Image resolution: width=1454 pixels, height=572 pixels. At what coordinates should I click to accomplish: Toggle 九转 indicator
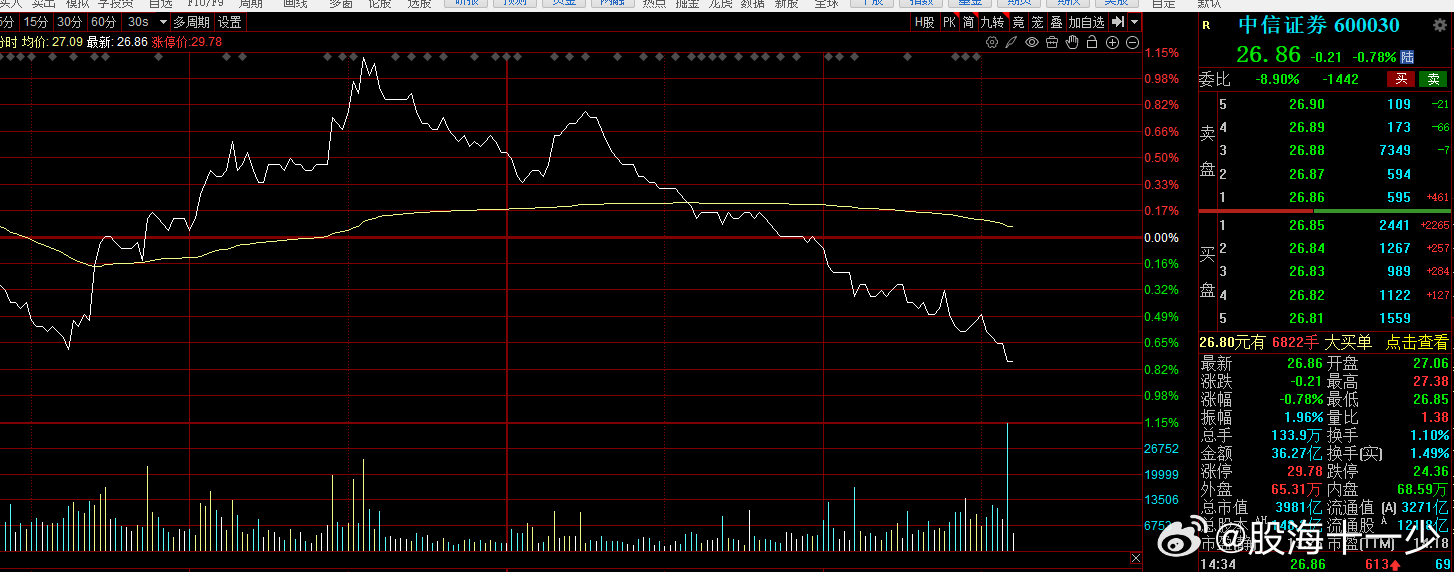point(992,21)
